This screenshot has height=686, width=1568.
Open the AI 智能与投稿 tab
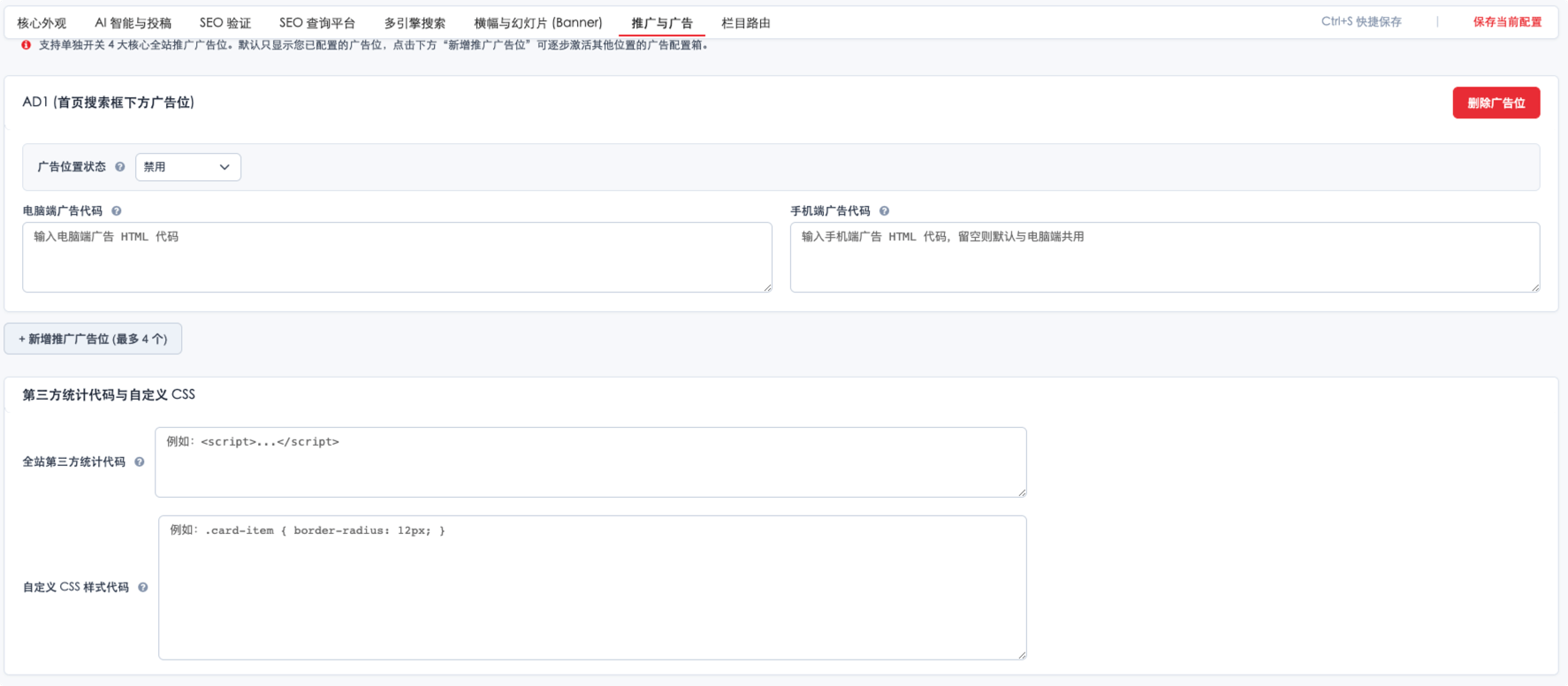click(x=133, y=23)
